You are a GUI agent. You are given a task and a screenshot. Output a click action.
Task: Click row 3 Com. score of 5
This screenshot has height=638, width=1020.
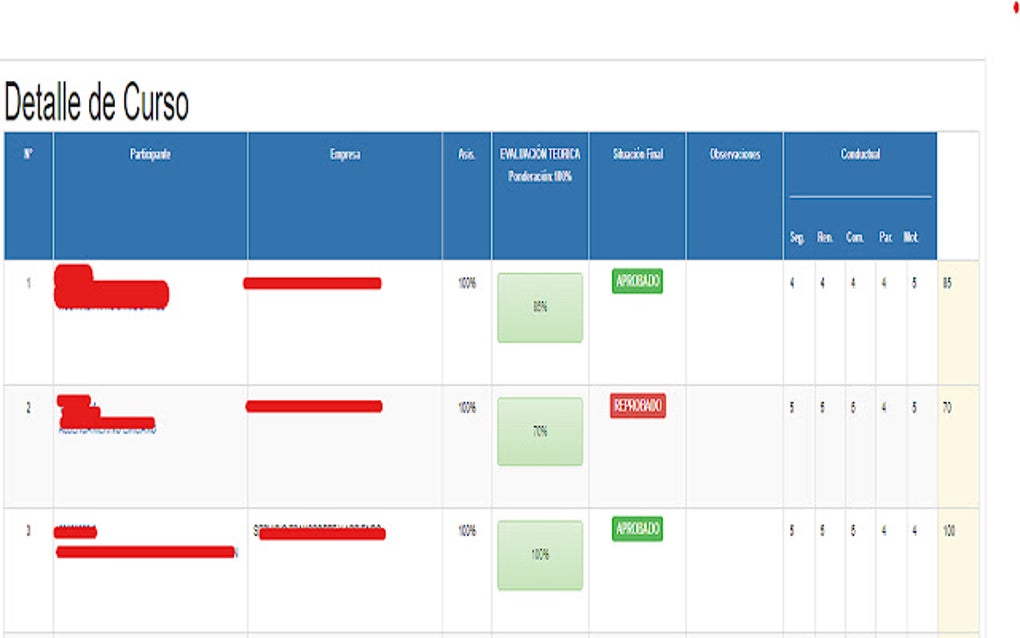853,531
